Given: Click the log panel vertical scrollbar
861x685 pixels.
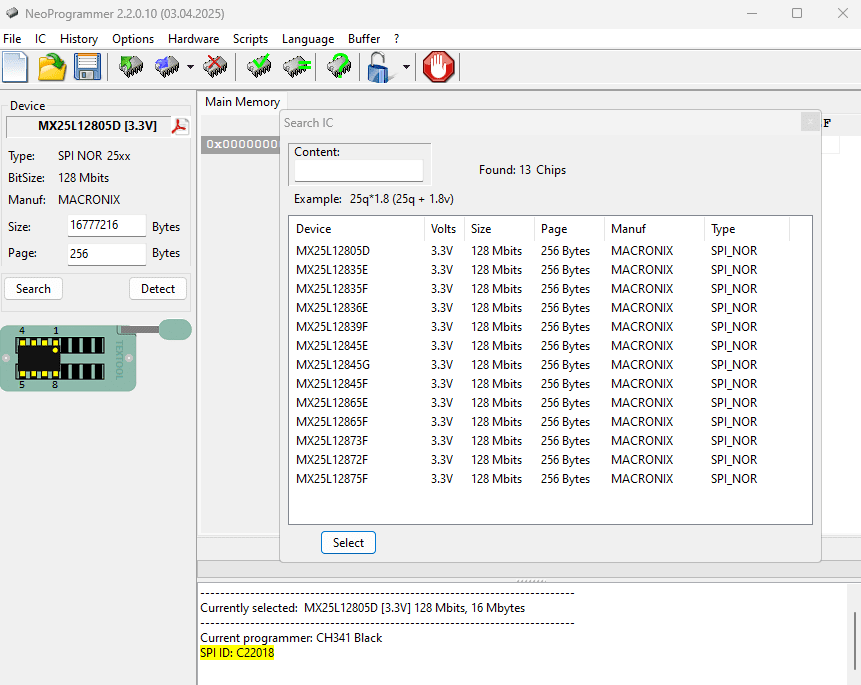Looking at the screenshot, I should click(855, 641).
